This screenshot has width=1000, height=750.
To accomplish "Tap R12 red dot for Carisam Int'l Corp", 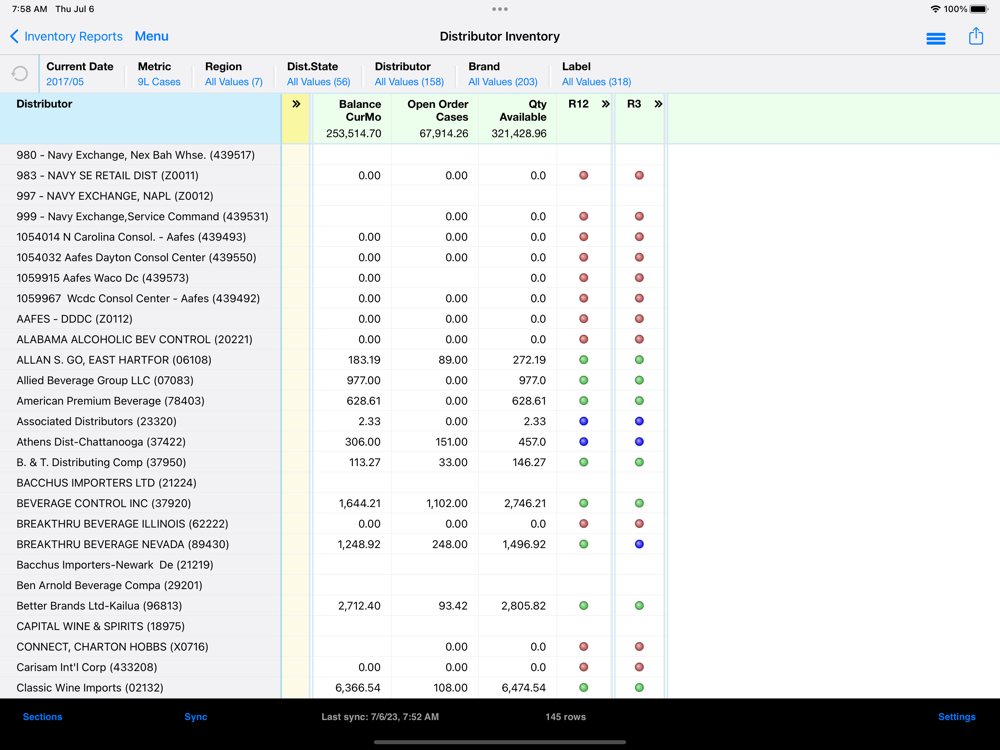I will (584, 667).
